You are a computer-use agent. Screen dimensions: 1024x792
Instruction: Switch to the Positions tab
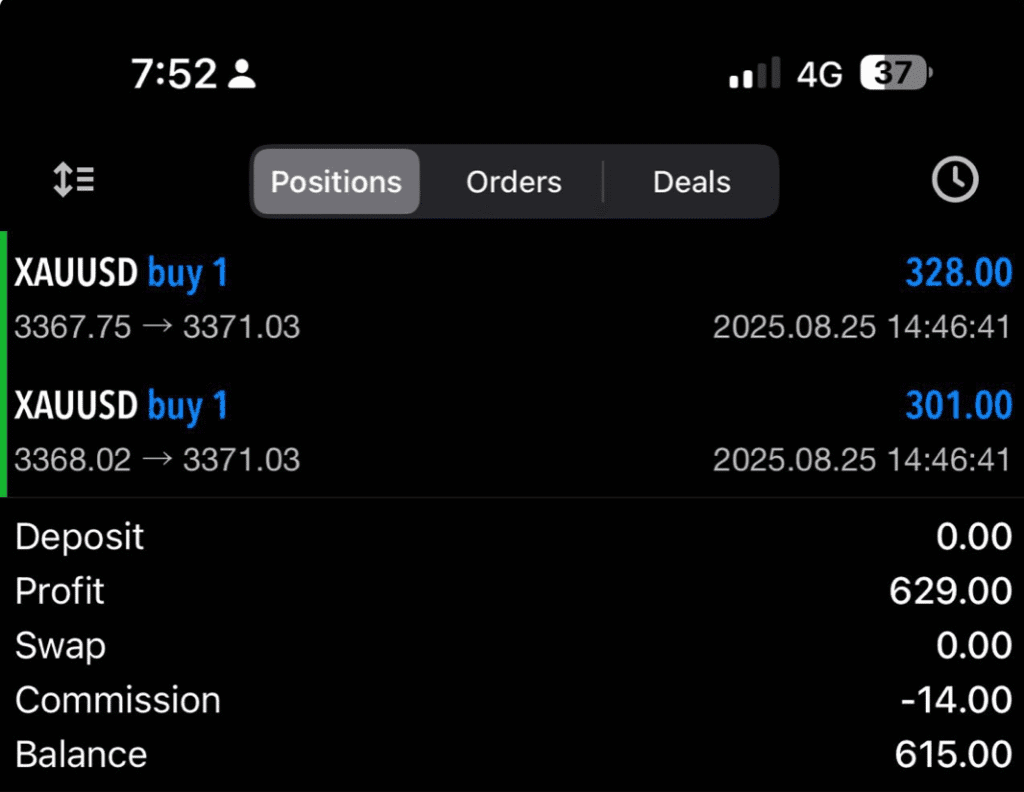point(336,182)
